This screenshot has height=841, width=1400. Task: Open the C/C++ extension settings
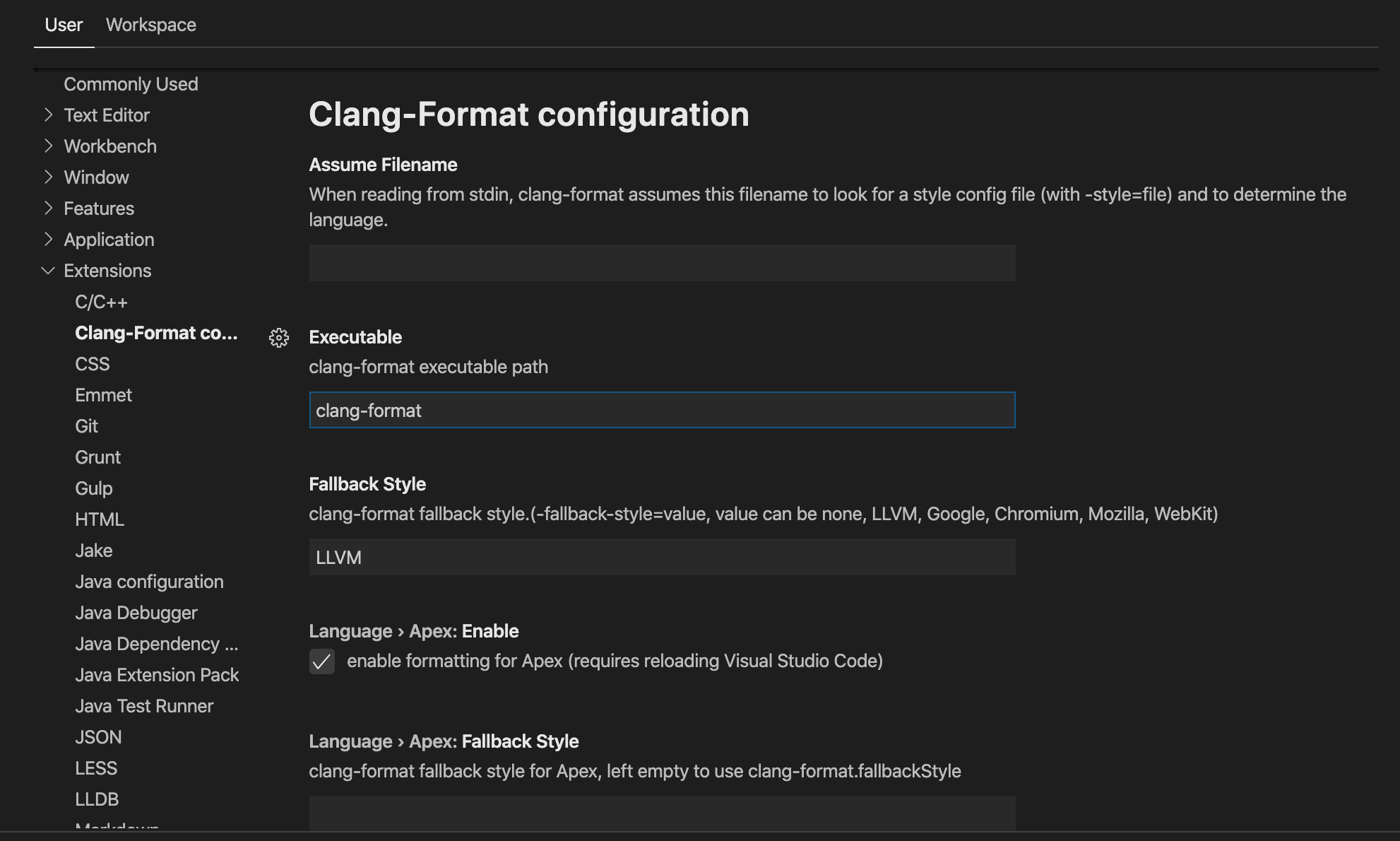[101, 302]
